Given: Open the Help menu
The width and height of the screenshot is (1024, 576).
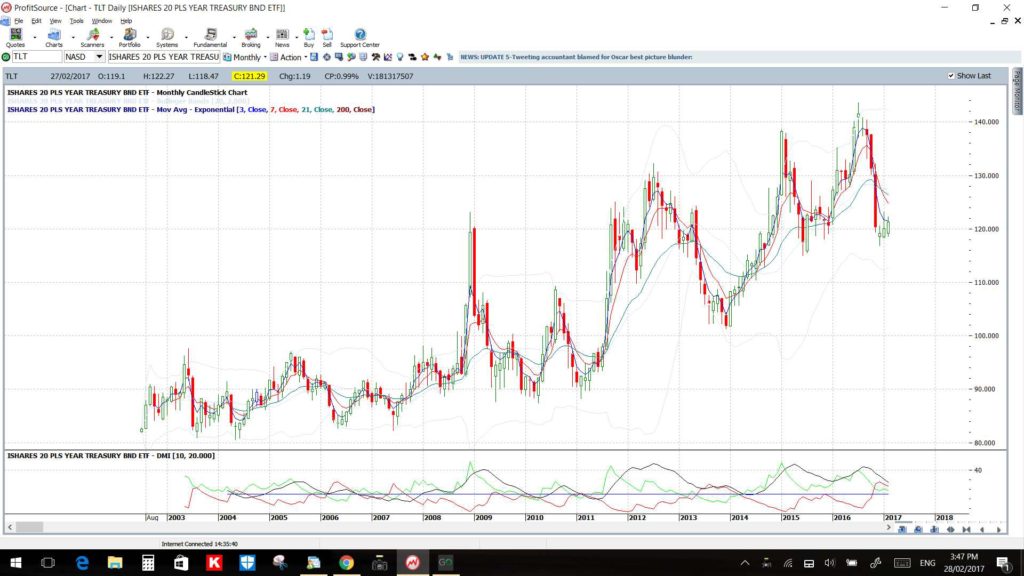Looking at the screenshot, I should (x=126, y=21).
